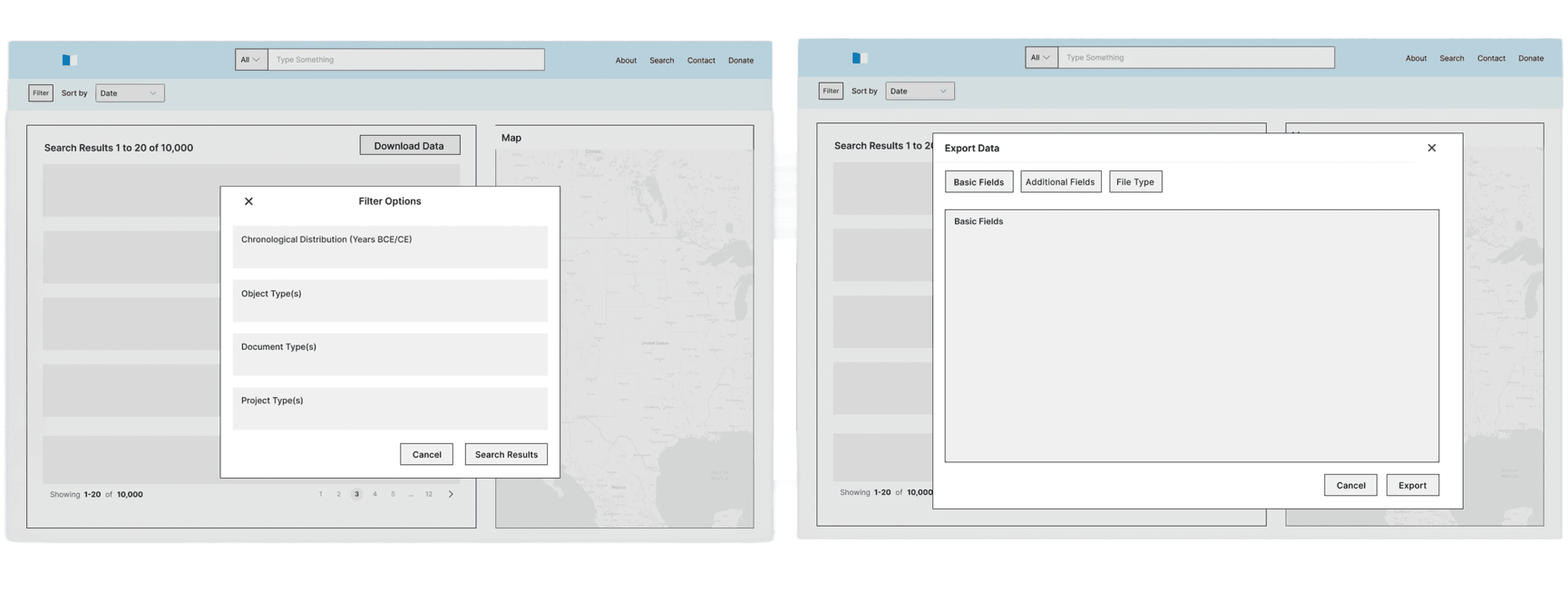Select the Basic Fields tab
Screen dimensions: 1568x591
[979, 182]
